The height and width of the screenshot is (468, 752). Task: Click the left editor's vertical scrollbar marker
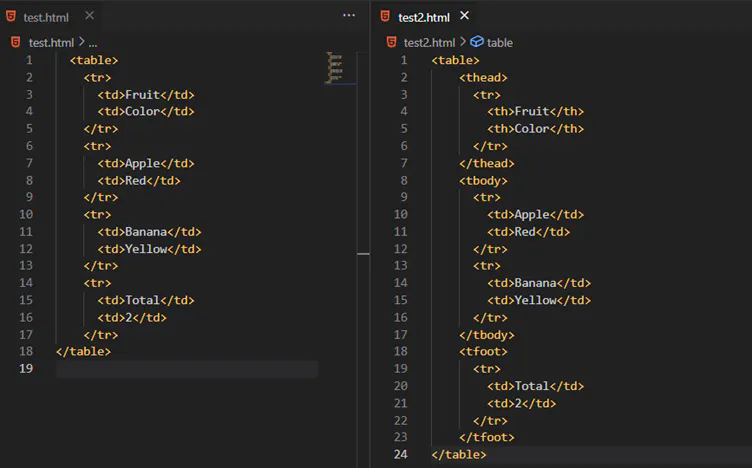[363, 254]
